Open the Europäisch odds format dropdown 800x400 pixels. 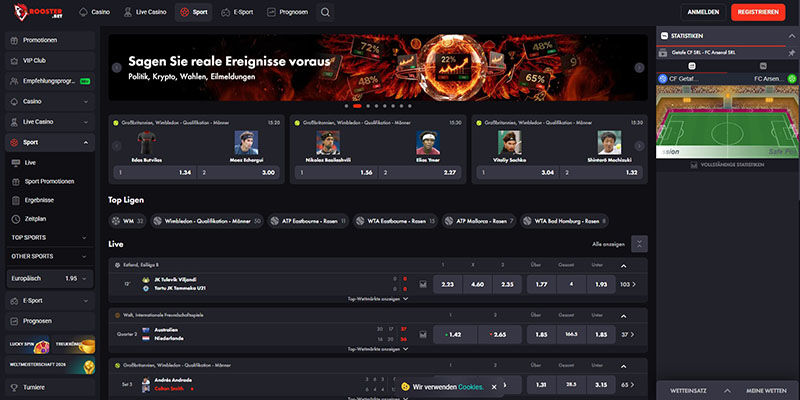coord(50,279)
